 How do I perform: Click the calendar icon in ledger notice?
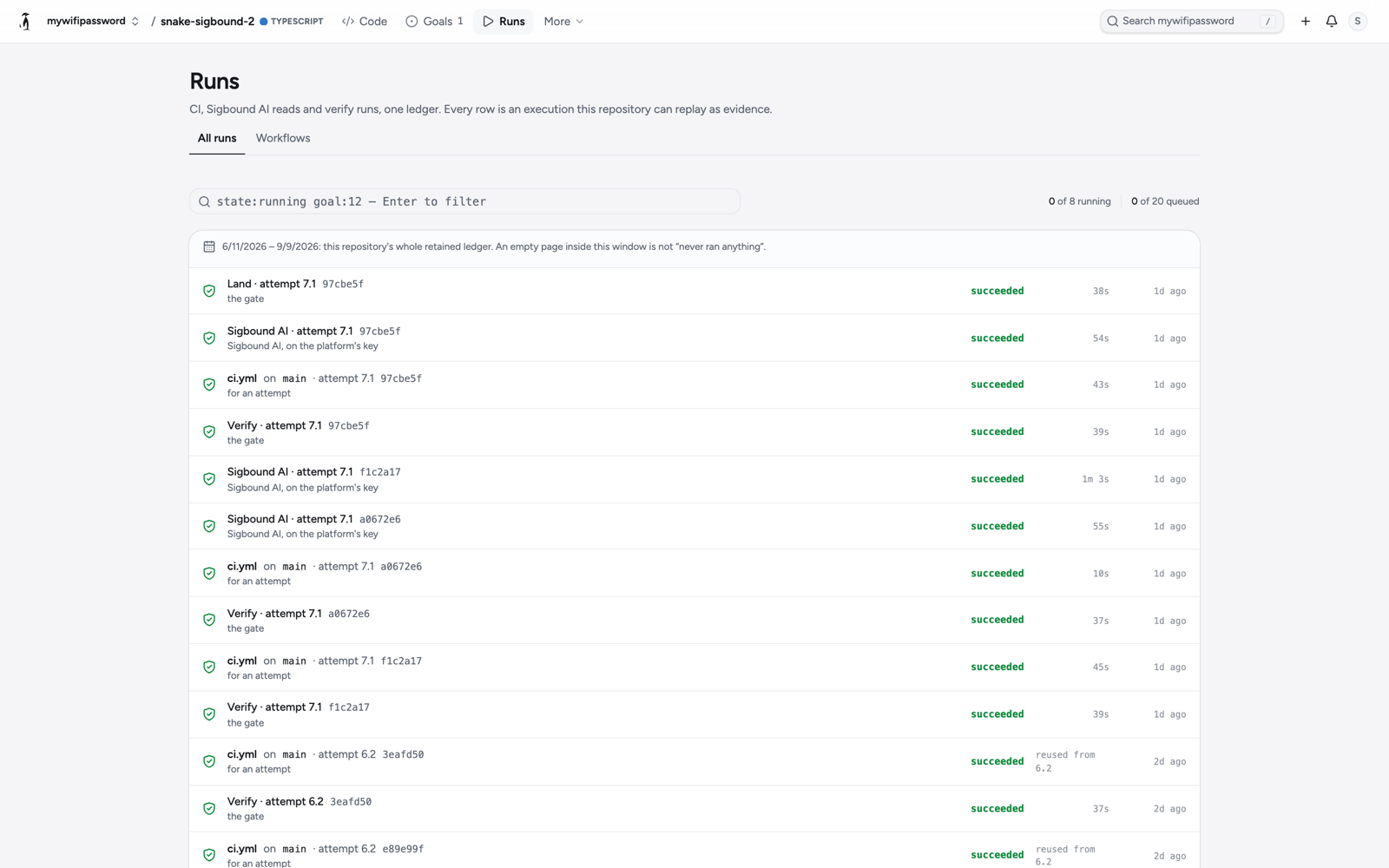pyautogui.click(x=209, y=247)
